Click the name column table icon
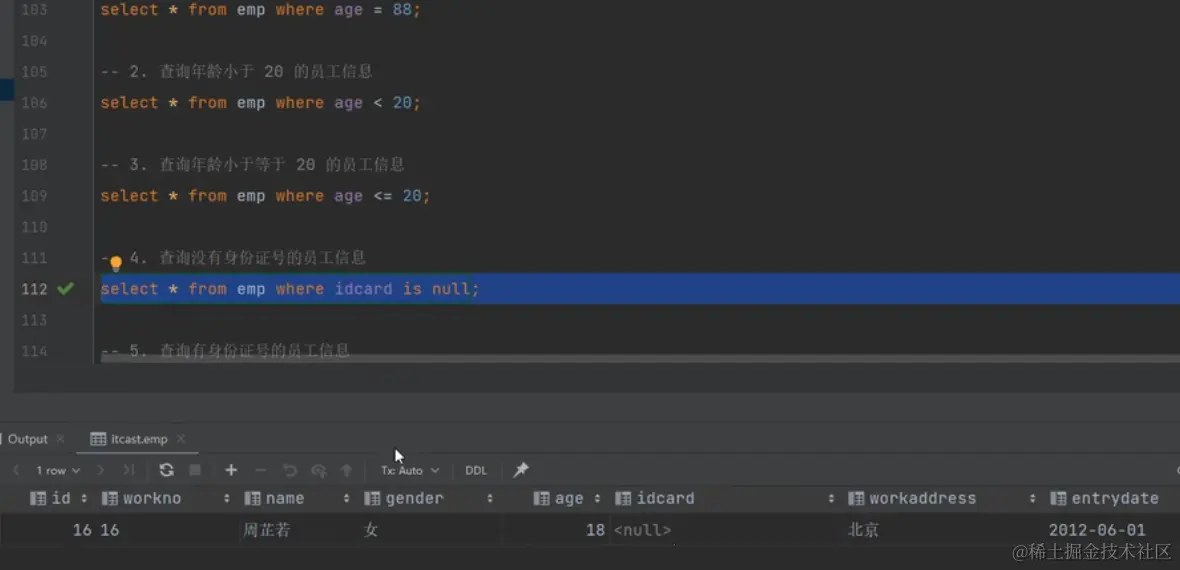Screen dimensions: 1180x570 tap(252, 498)
